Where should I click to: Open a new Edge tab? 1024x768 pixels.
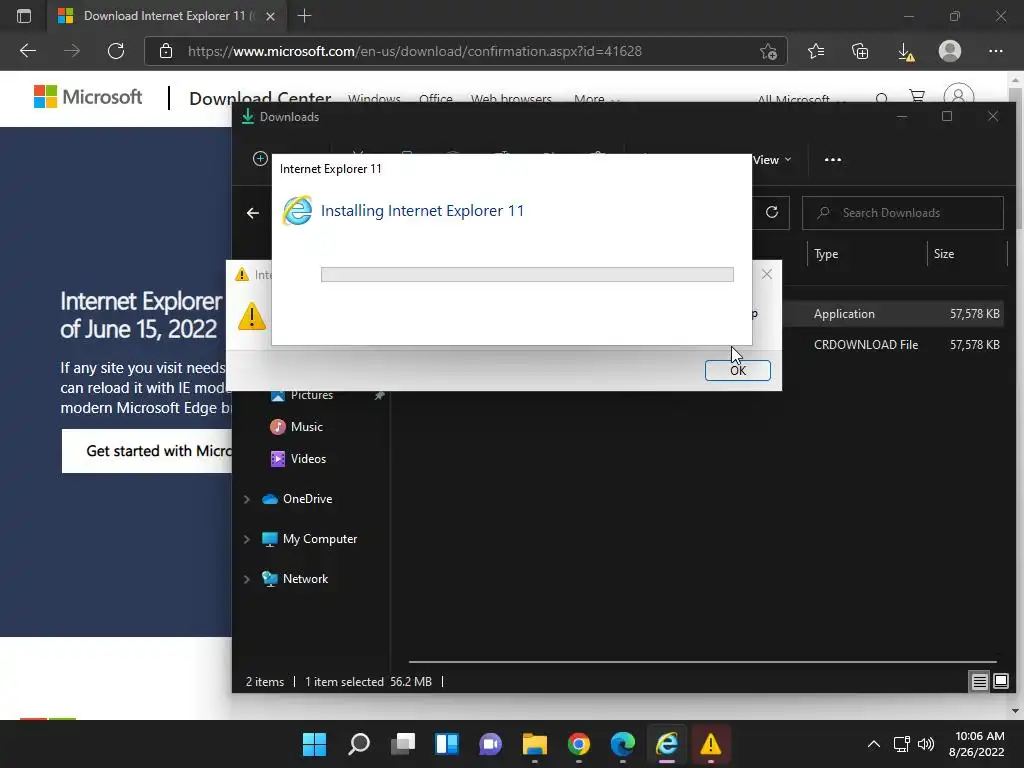(x=304, y=16)
